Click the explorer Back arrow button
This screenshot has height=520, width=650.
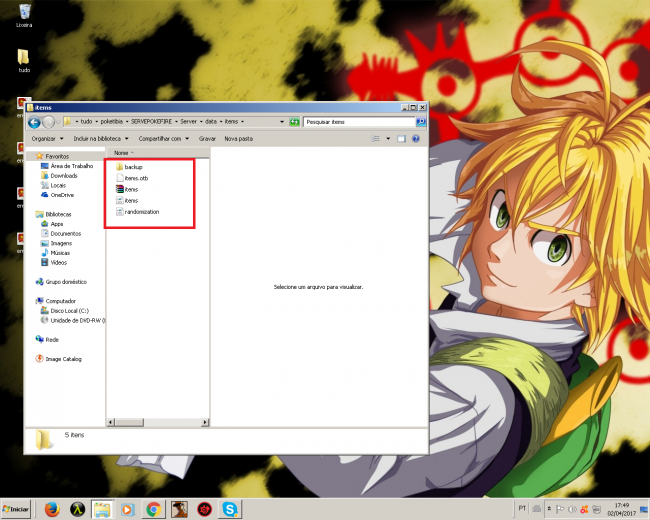tap(33, 121)
